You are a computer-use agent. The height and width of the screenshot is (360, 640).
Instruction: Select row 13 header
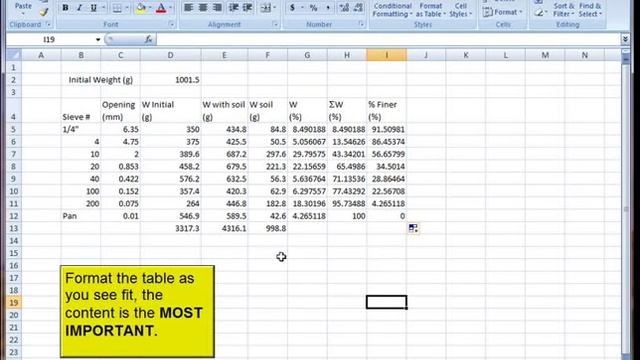point(13,229)
